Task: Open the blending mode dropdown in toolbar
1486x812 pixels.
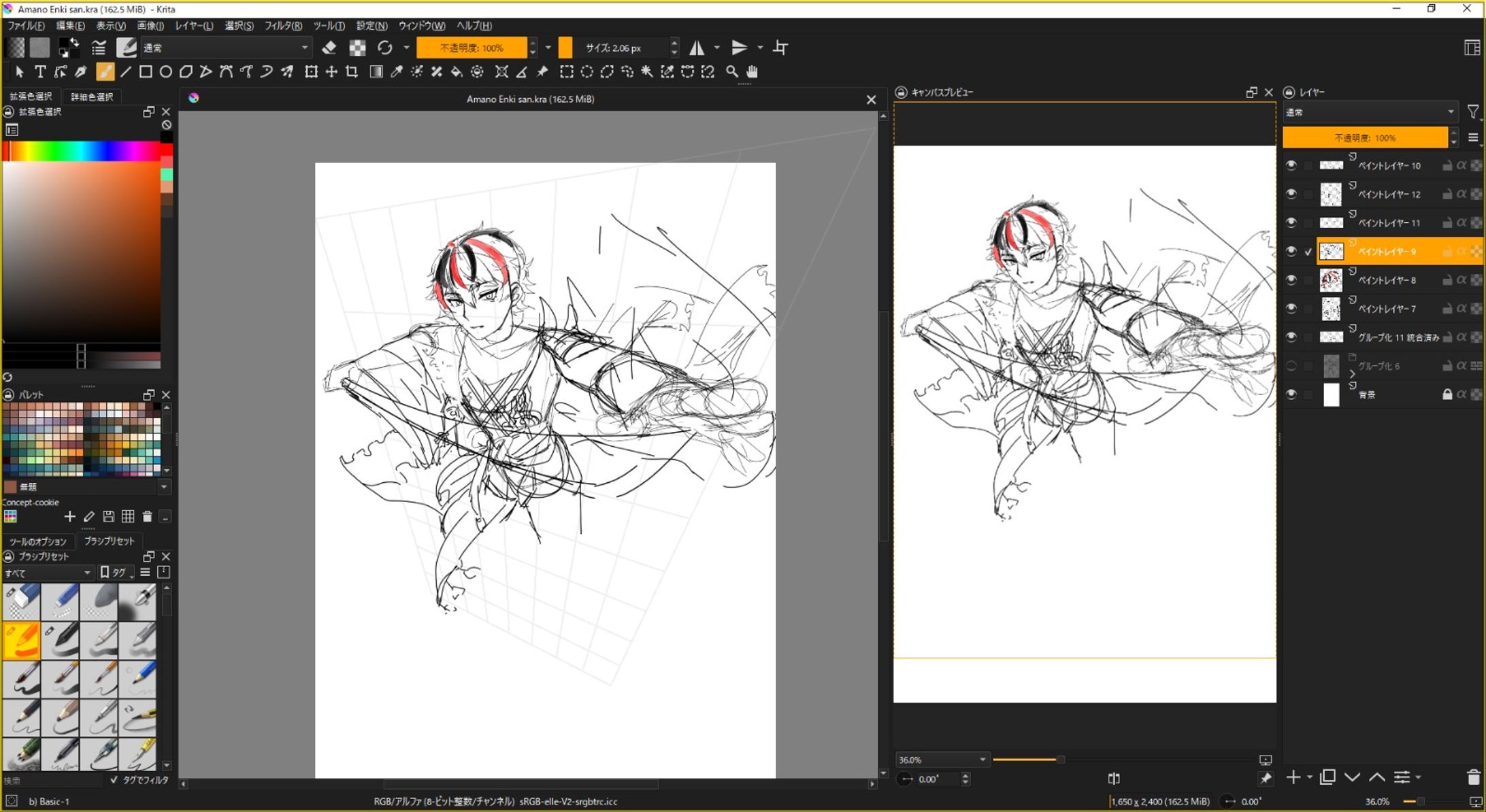Action: pos(226,48)
